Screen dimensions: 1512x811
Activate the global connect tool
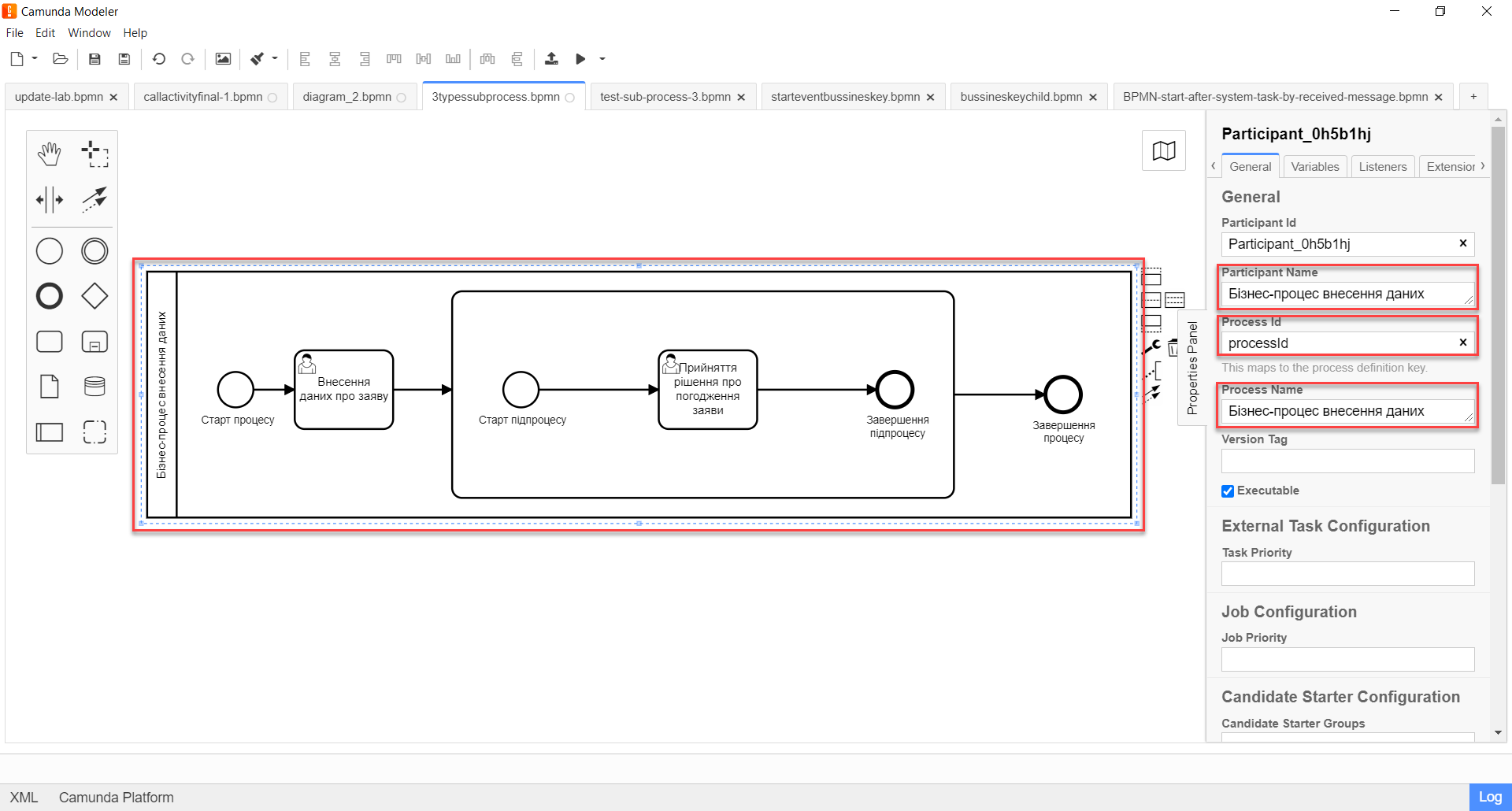click(x=94, y=200)
